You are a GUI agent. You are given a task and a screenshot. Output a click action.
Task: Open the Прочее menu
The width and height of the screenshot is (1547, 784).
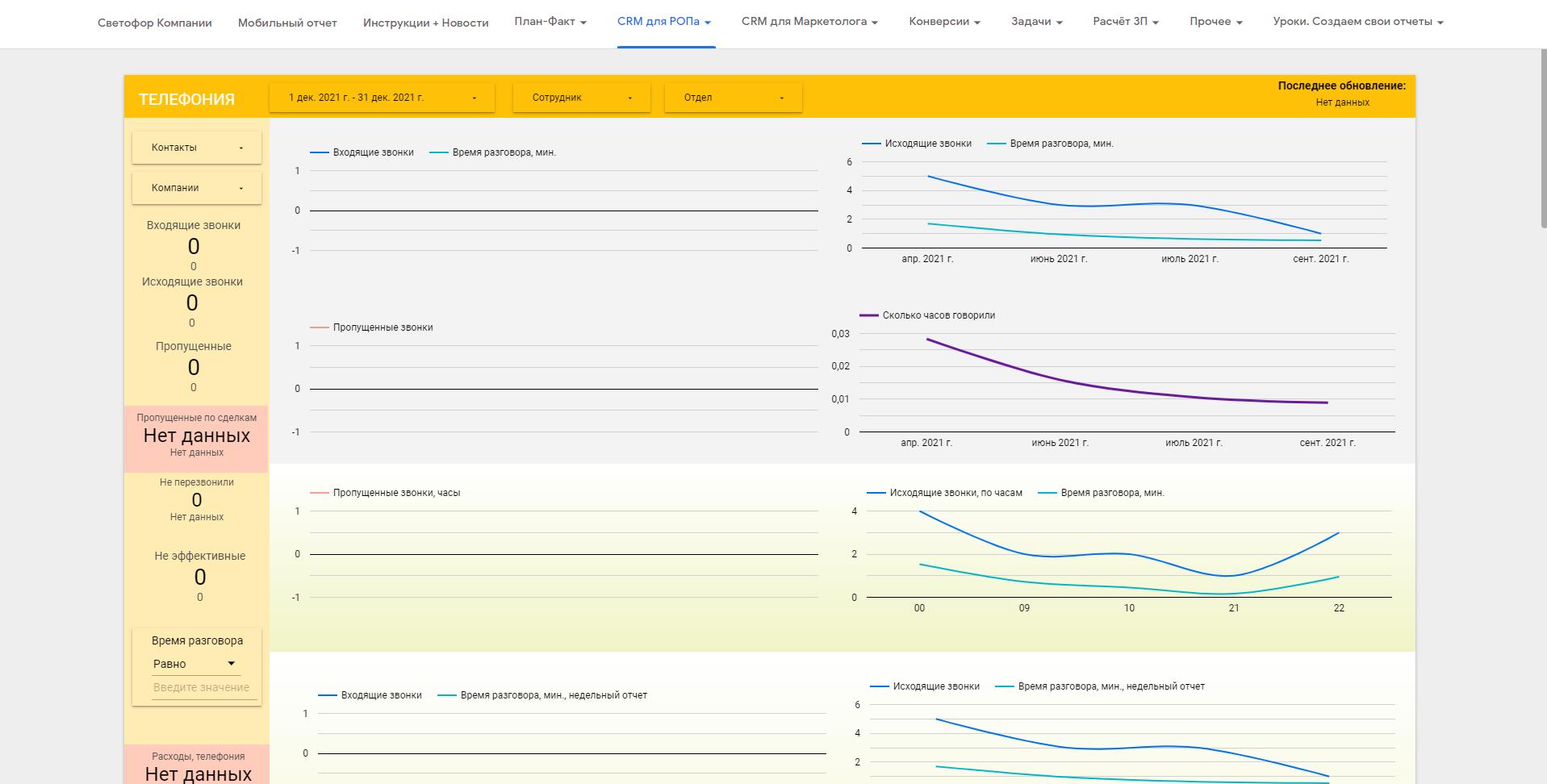[x=1215, y=22]
